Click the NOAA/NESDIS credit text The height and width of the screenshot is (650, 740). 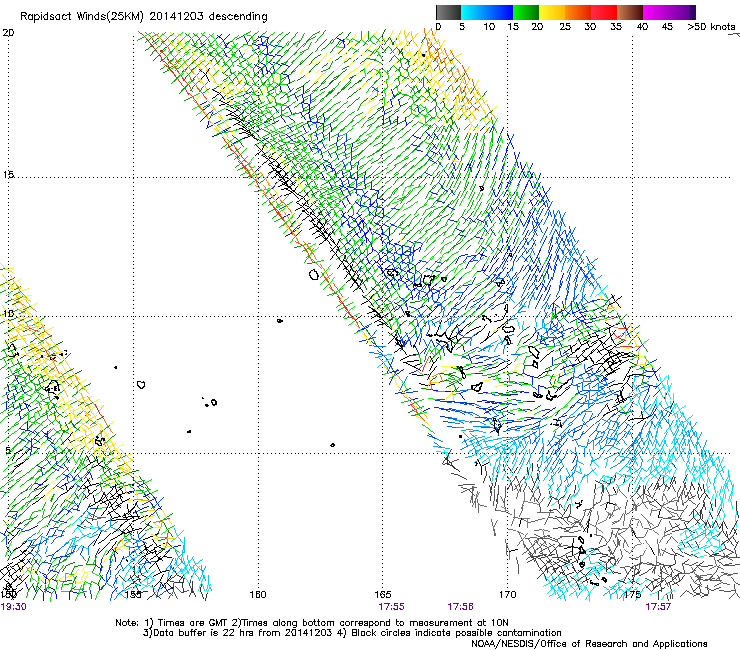[x=589, y=644]
